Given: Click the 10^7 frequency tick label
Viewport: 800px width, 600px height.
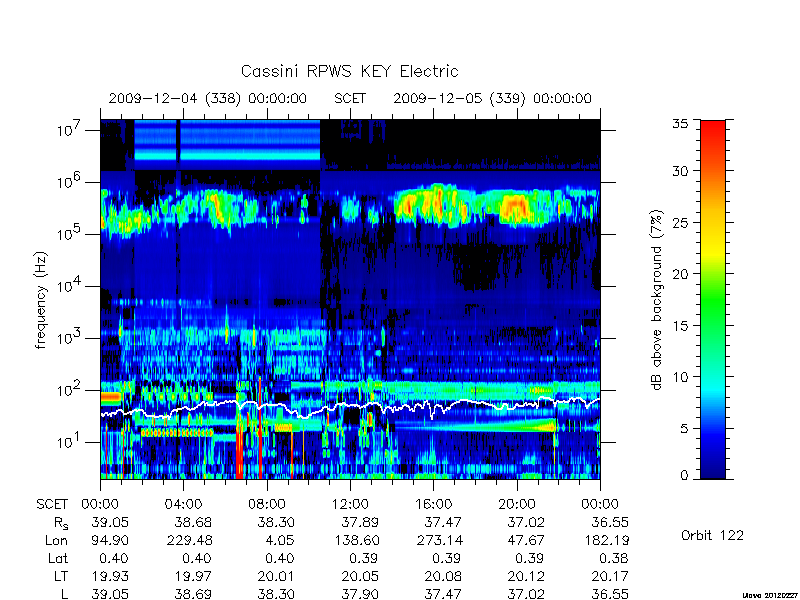Looking at the screenshot, I should [x=68, y=129].
